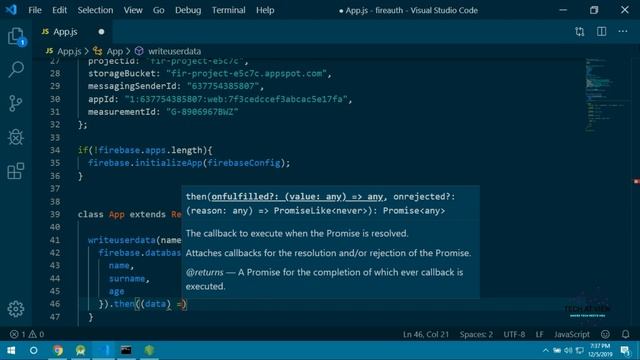Viewport: 640px width, 360px height.
Task: Click the VS Code logo icon
Action: click(11, 9)
